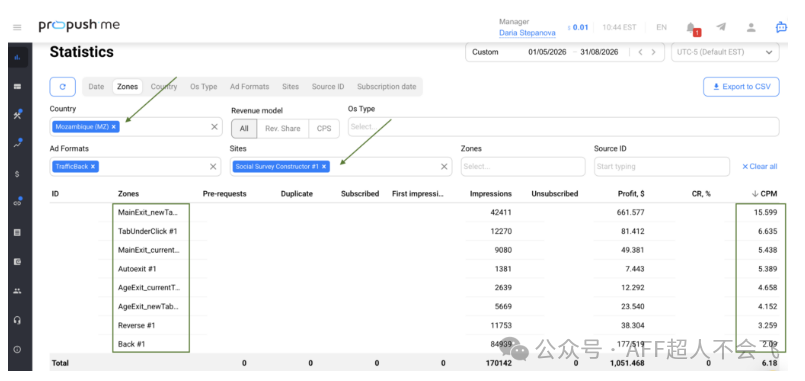Image resolution: width=805 pixels, height=381 pixels.
Task: Open the trend line sidebar icon
Action: click(x=17, y=144)
